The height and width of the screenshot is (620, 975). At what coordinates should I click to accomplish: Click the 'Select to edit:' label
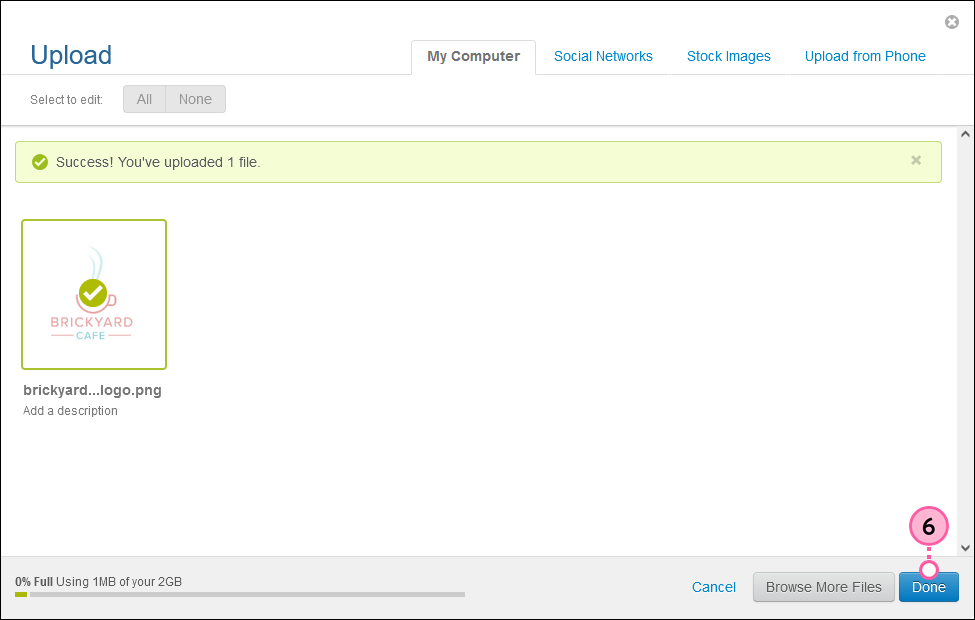(x=67, y=99)
